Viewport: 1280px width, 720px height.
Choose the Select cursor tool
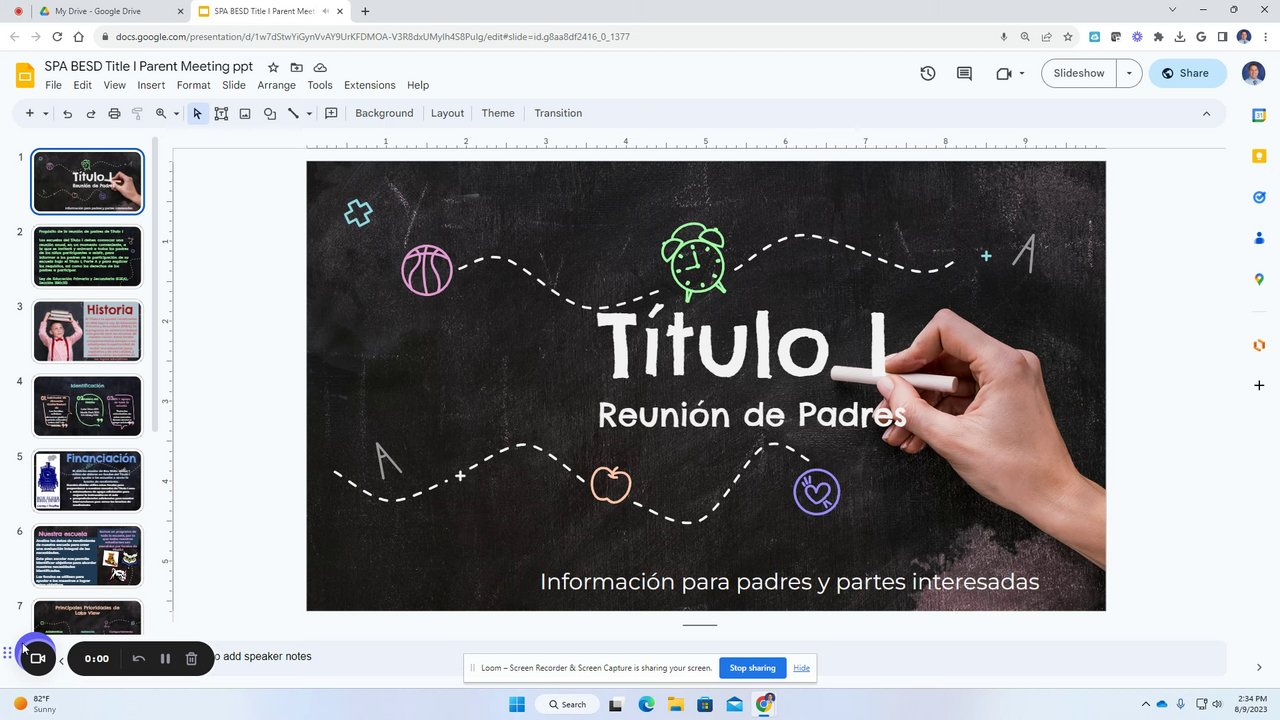tap(197, 114)
